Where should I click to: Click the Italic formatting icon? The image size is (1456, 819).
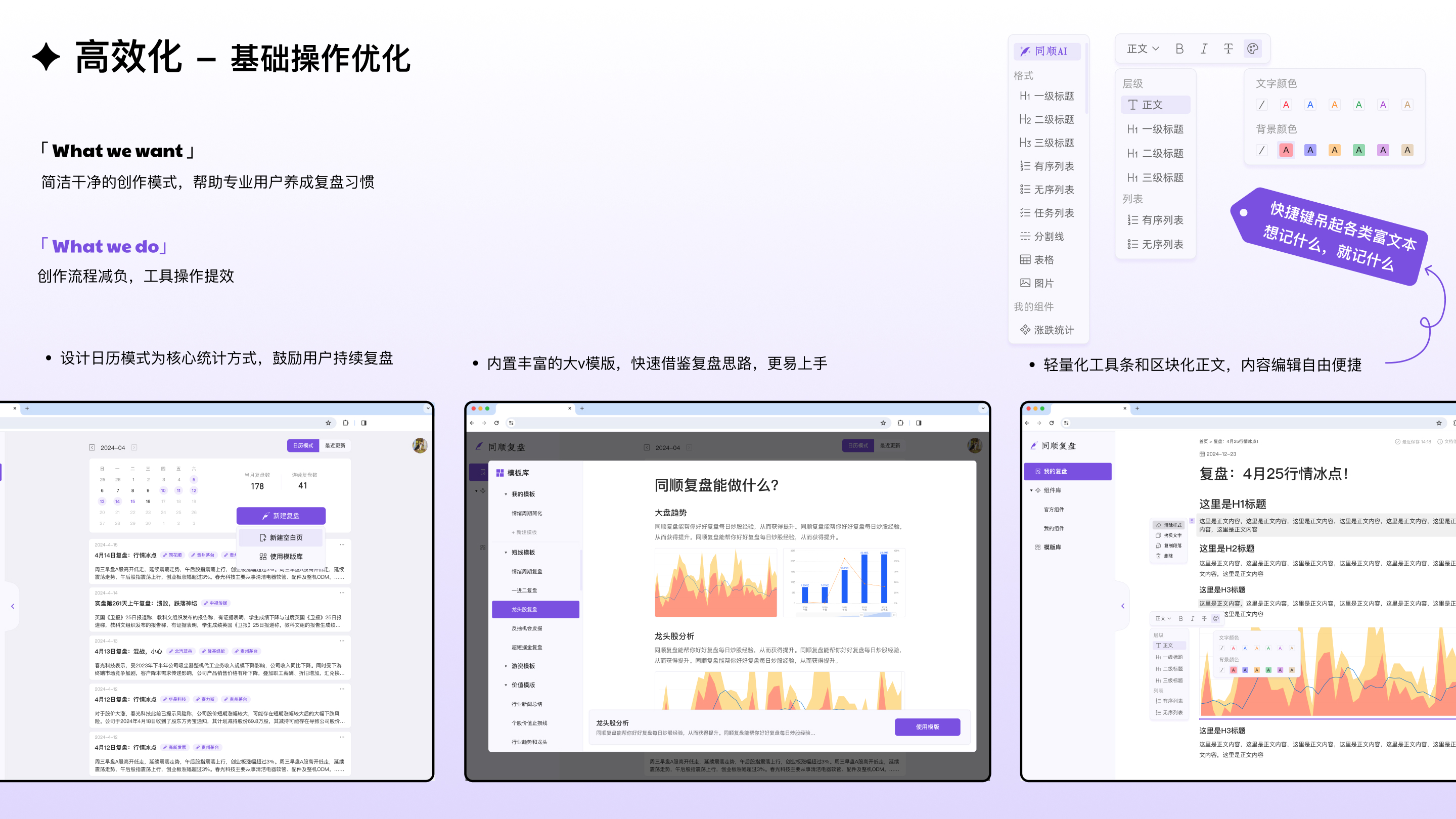1204,49
